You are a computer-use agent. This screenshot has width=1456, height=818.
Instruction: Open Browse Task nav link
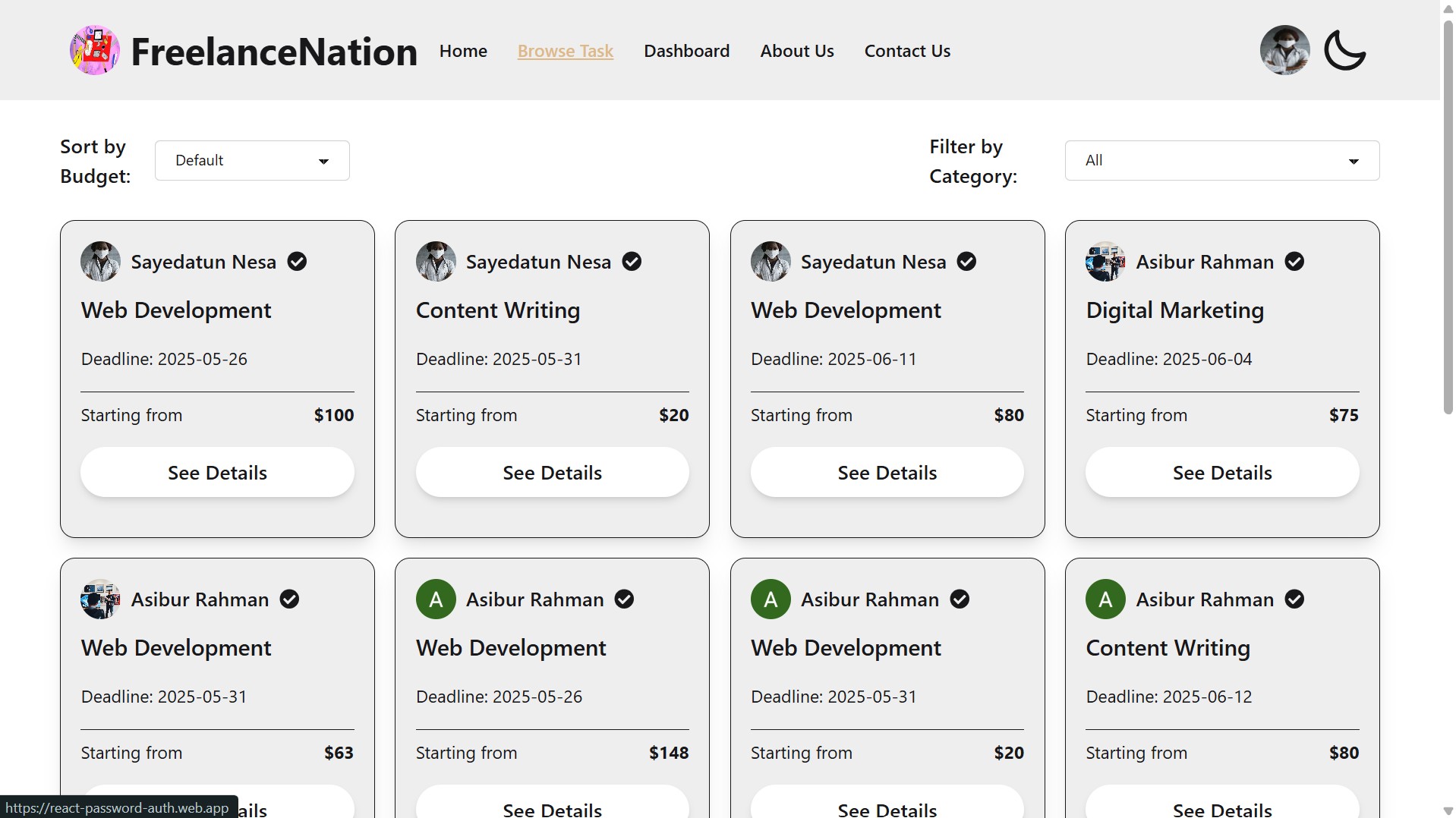point(566,51)
